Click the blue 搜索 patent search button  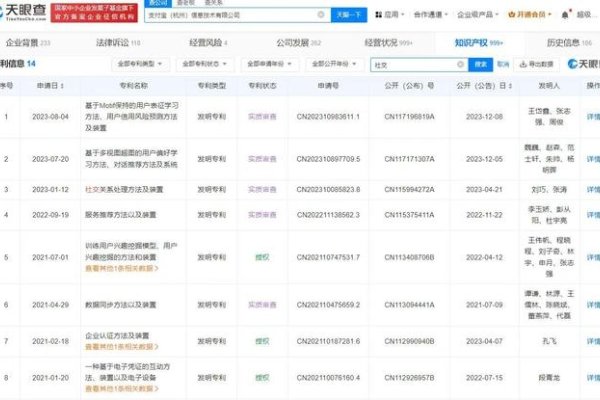pos(481,65)
